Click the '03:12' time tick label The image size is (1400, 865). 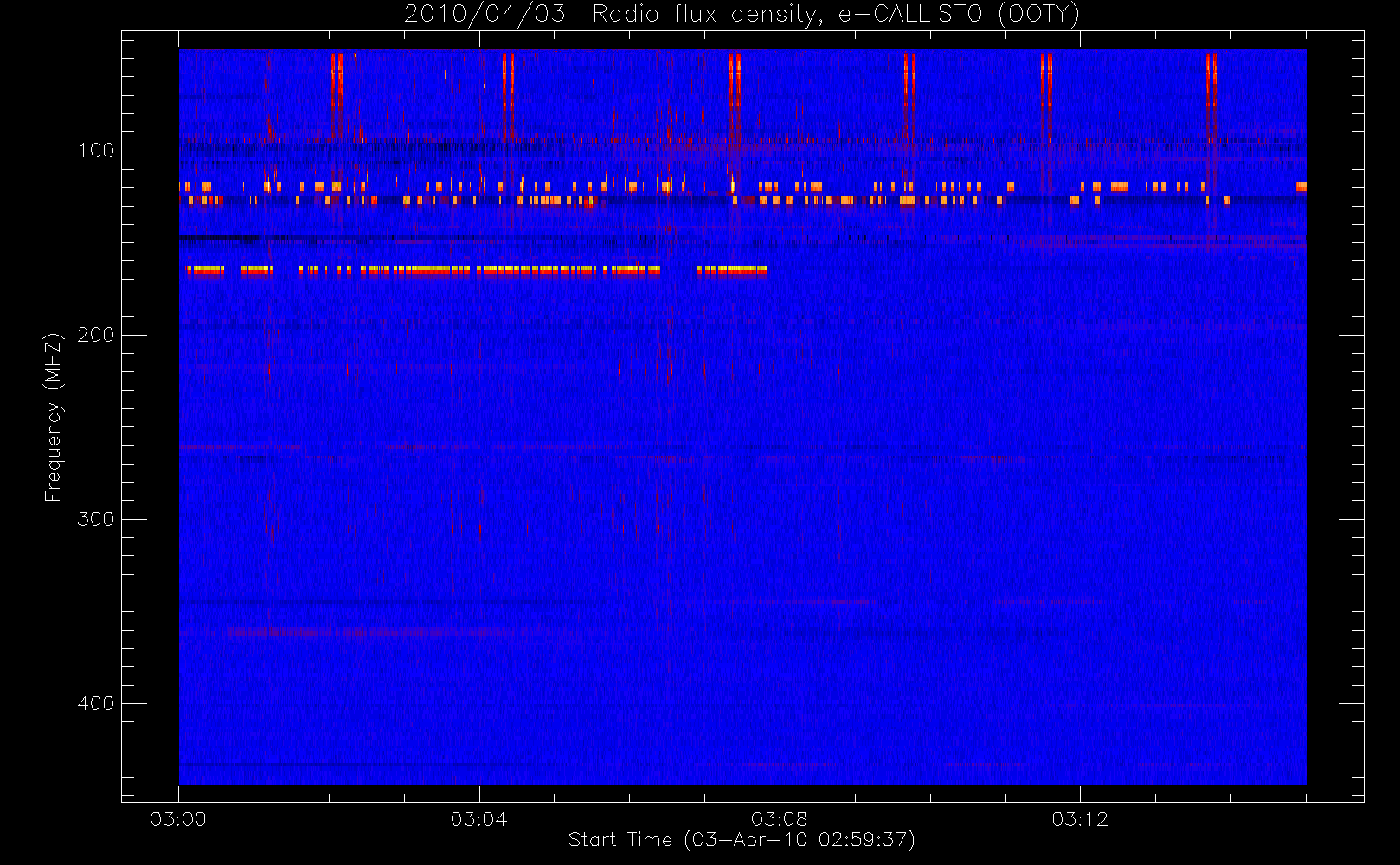(1080, 819)
